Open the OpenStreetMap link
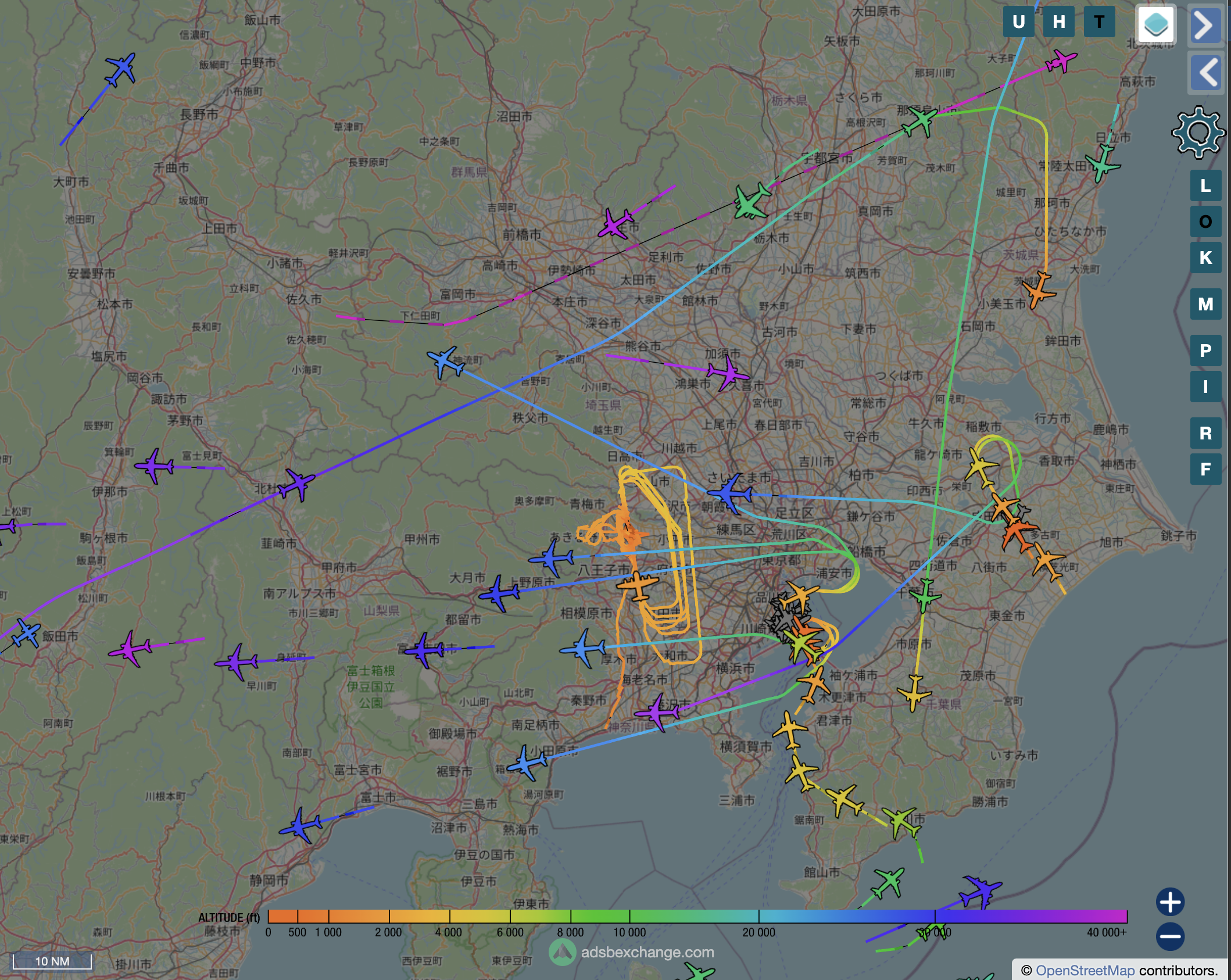The height and width of the screenshot is (980, 1231). tap(1085, 970)
